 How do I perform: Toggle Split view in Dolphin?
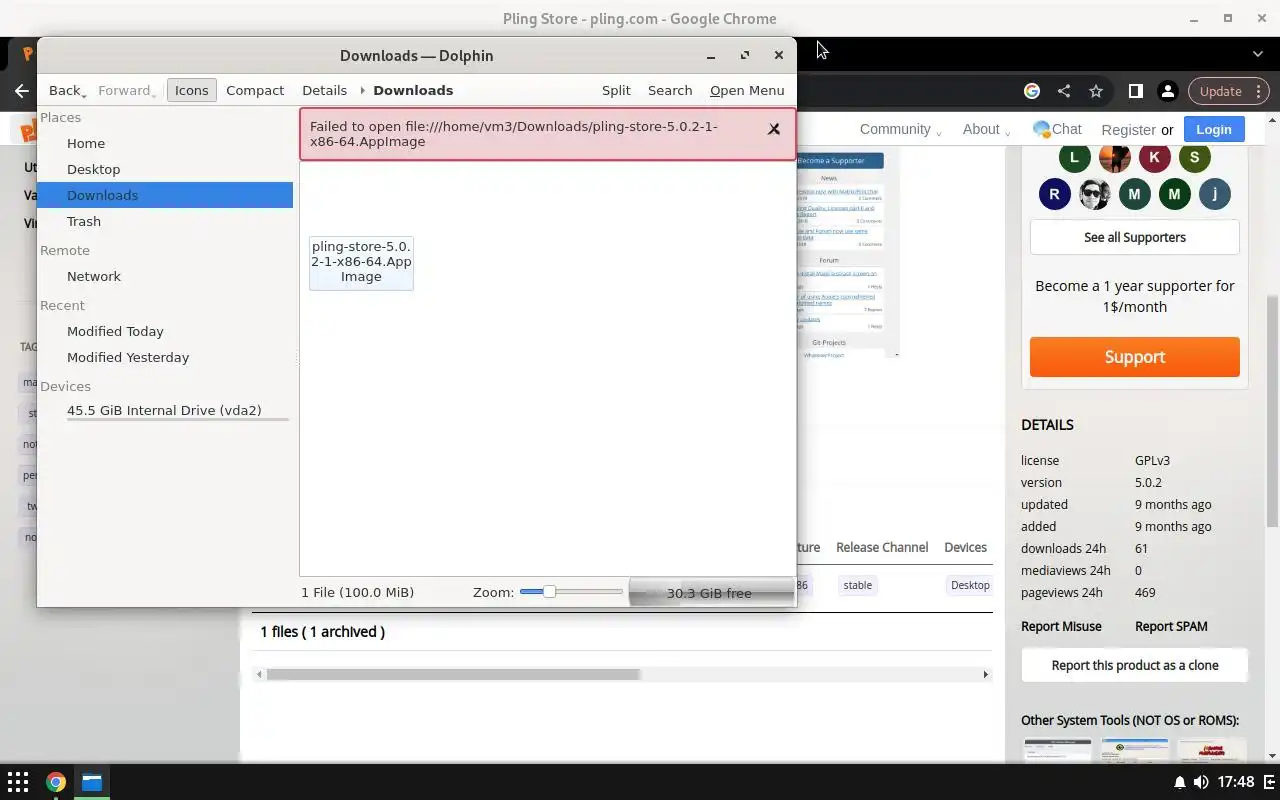(x=616, y=90)
